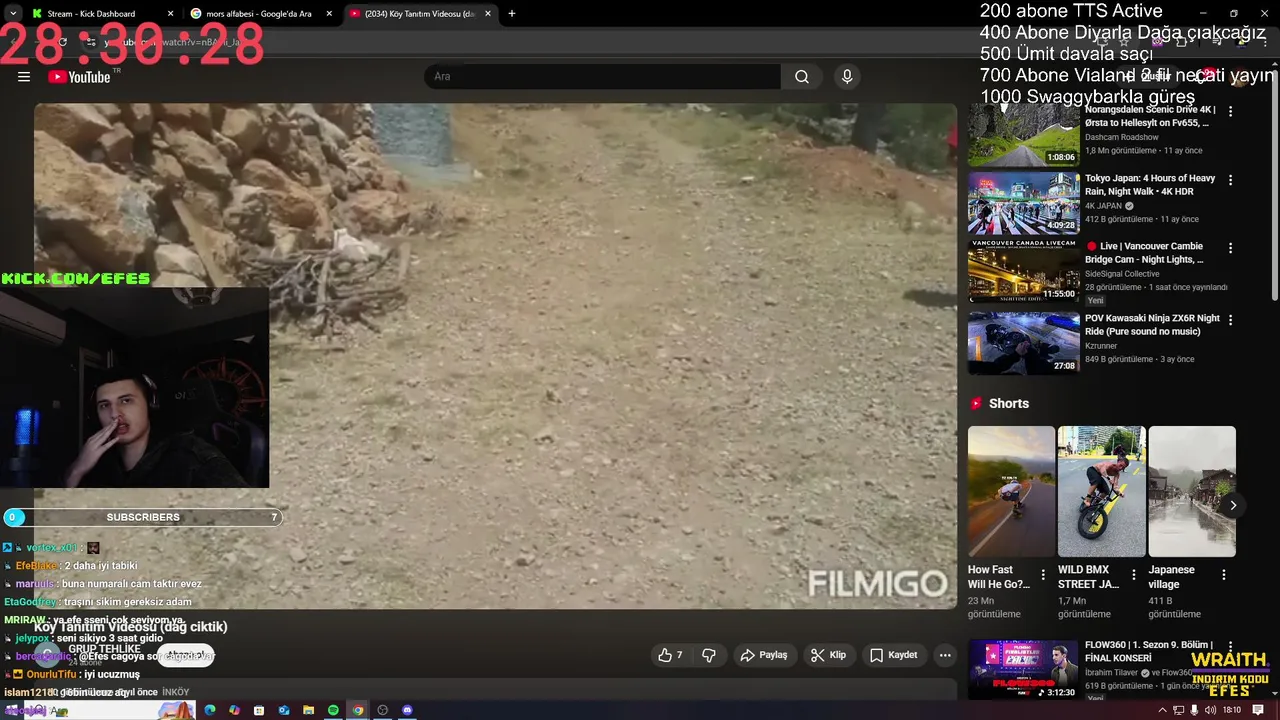
Task: Open FLOW360 Final Konseri thumbnail
Action: pyautogui.click(x=1024, y=670)
